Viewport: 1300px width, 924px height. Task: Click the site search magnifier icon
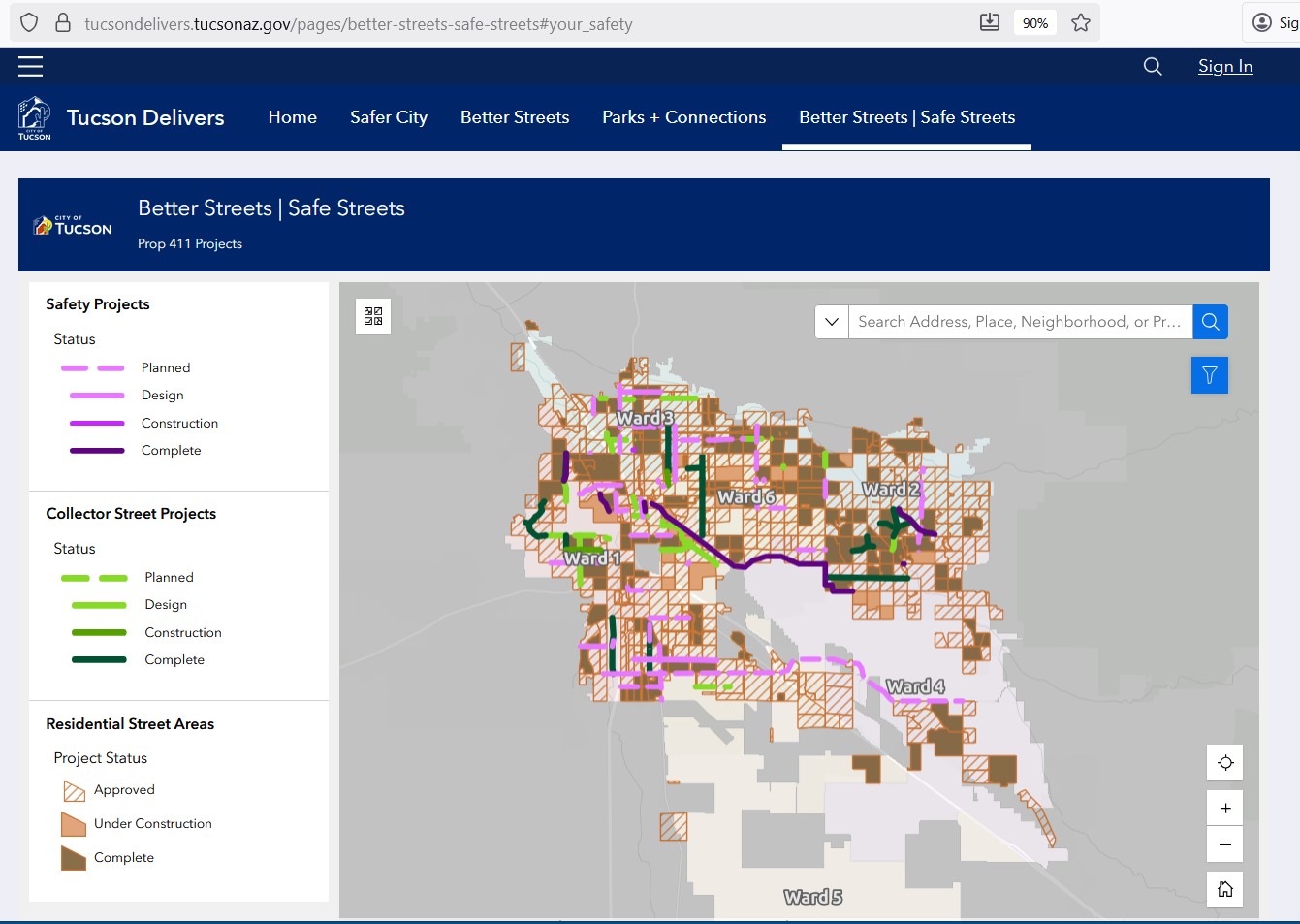[x=1153, y=66]
